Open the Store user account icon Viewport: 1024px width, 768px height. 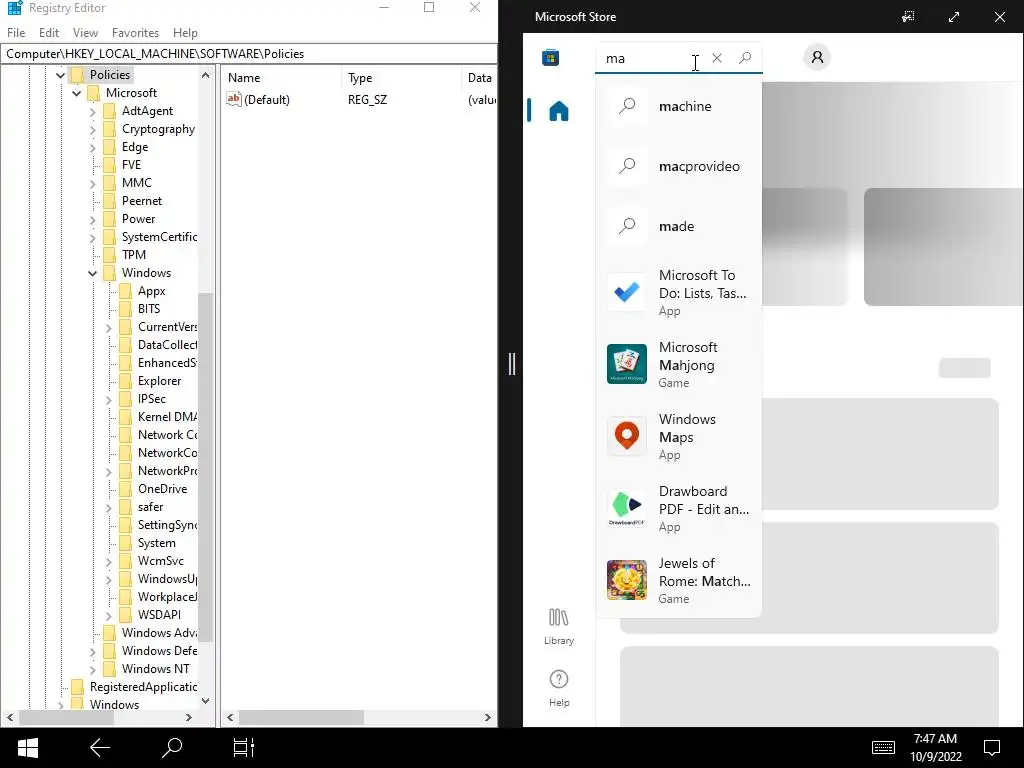click(x=817, y=57)
